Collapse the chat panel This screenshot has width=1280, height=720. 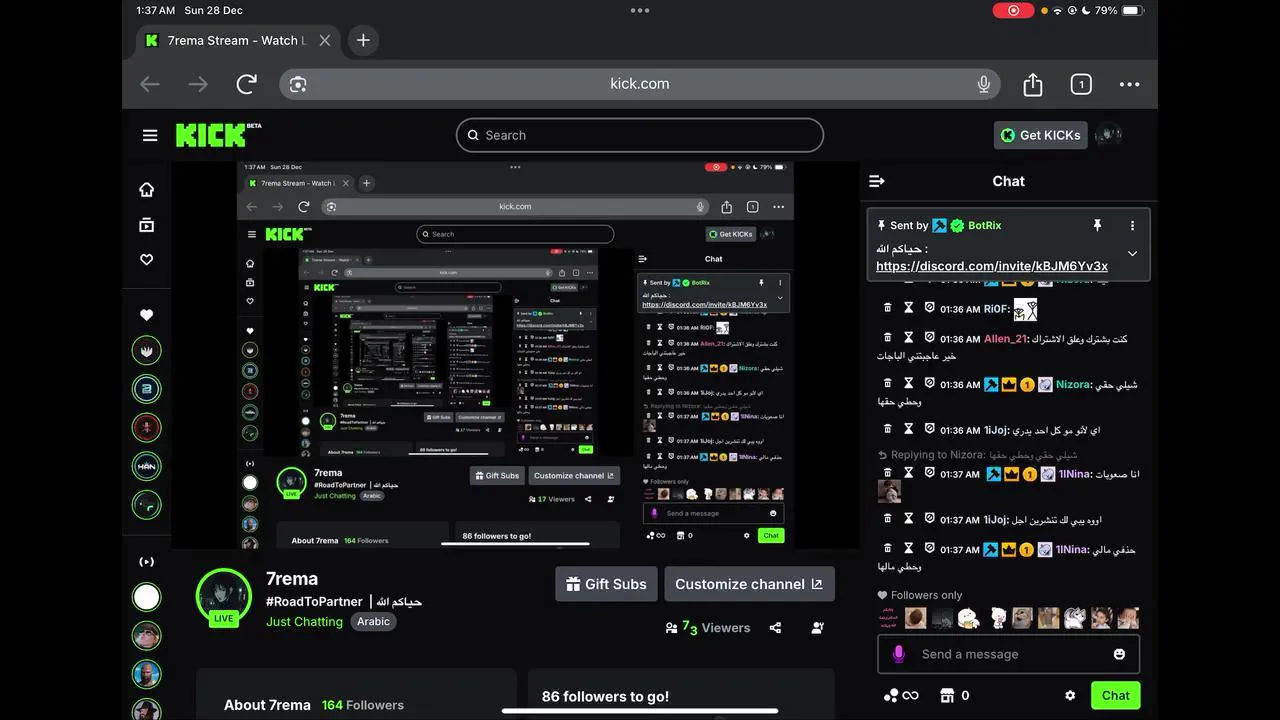[x=877, y=181]
